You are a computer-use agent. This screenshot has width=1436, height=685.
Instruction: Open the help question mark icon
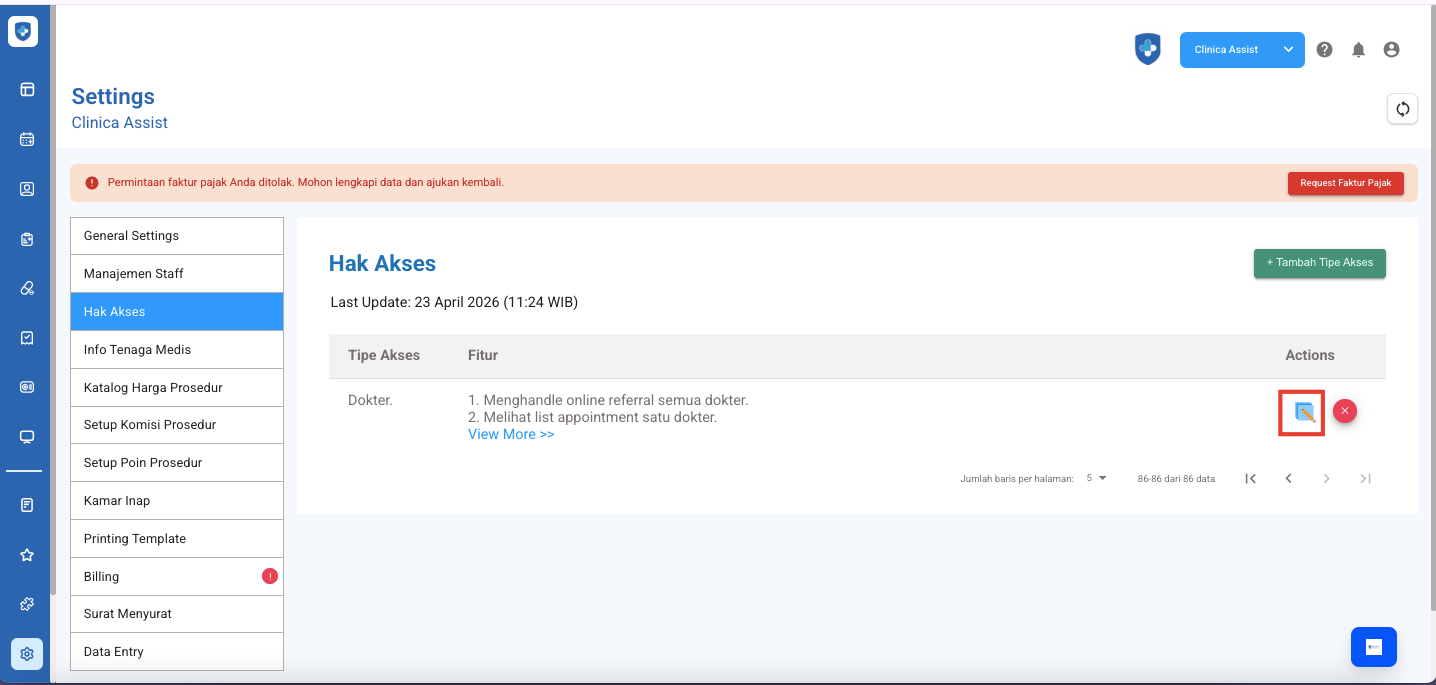(x=1324, y=50)
